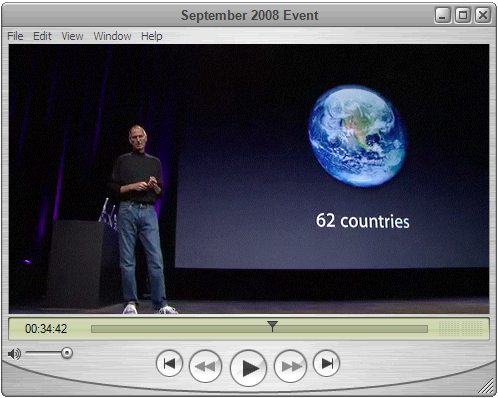Skip to the beginning of the movie
Image resolution: width=498 pixels, height=398 pixels.
169,363
